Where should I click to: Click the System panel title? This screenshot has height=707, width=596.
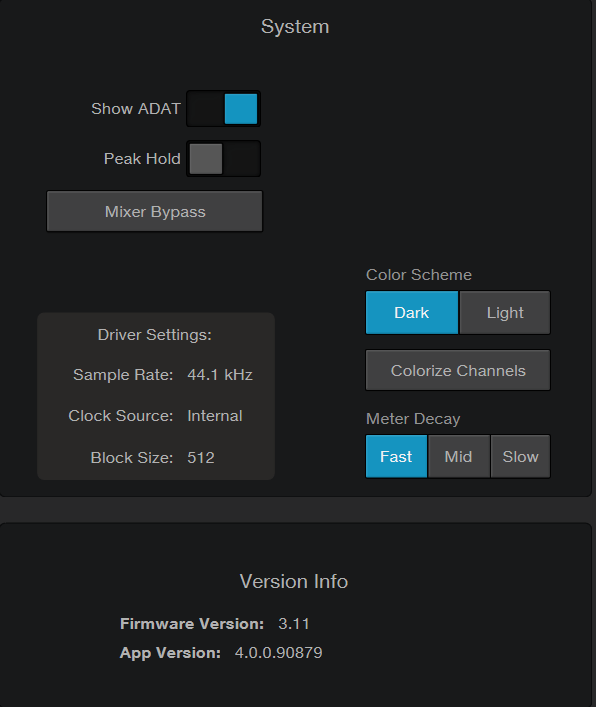(x=295, y=27)
